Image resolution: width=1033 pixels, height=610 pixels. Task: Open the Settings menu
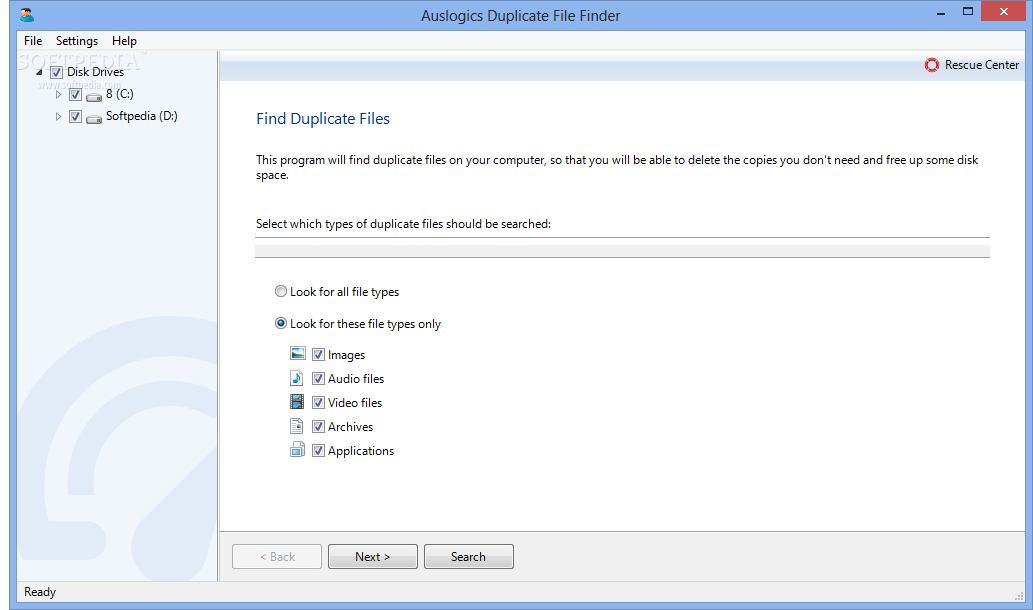[76, 41]
